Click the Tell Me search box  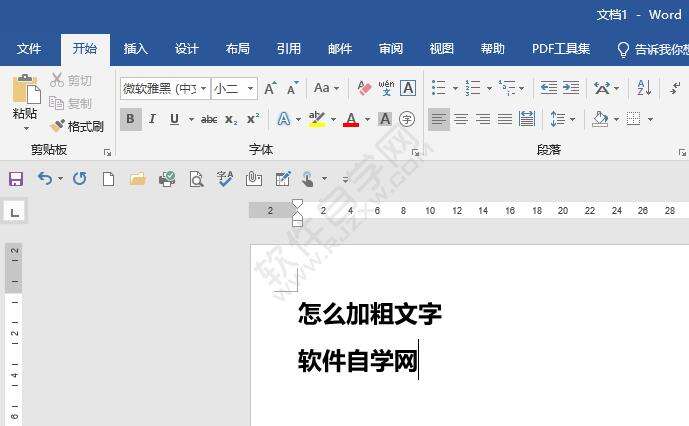click(x=652, y=49)
